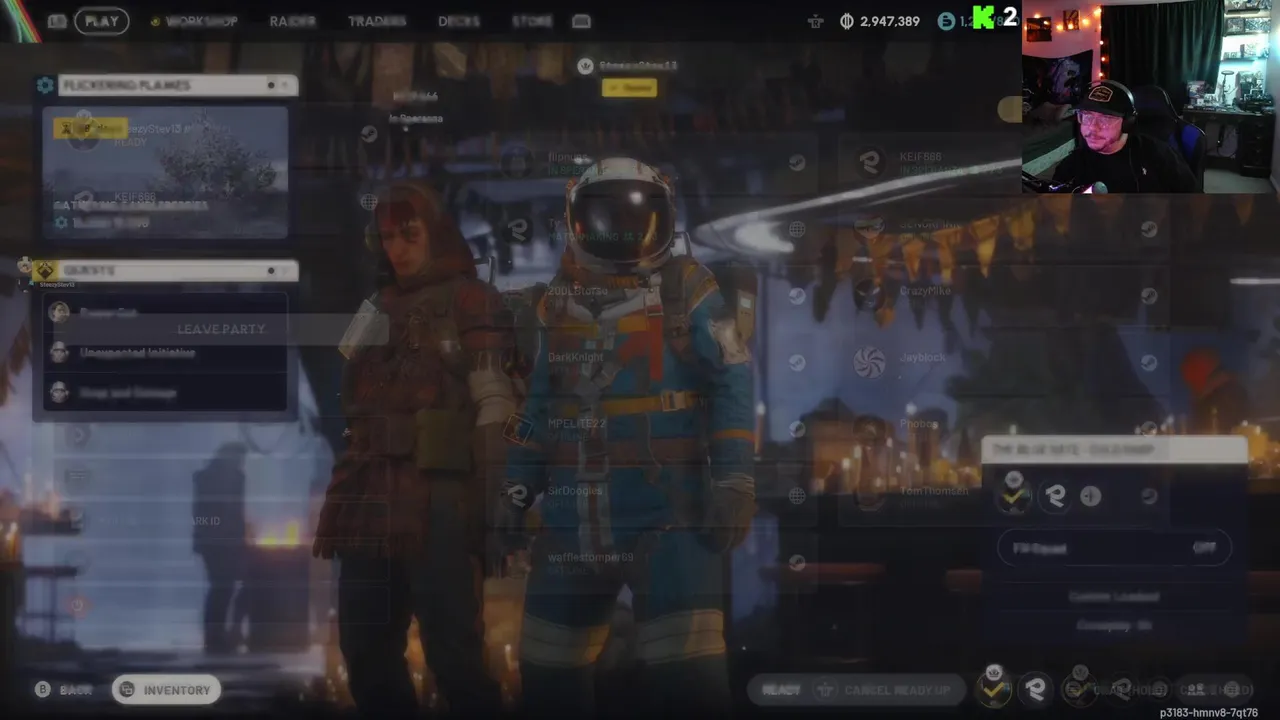
Task: Toggle the Fill Squad OFF switch
Action: [1114, 548]
